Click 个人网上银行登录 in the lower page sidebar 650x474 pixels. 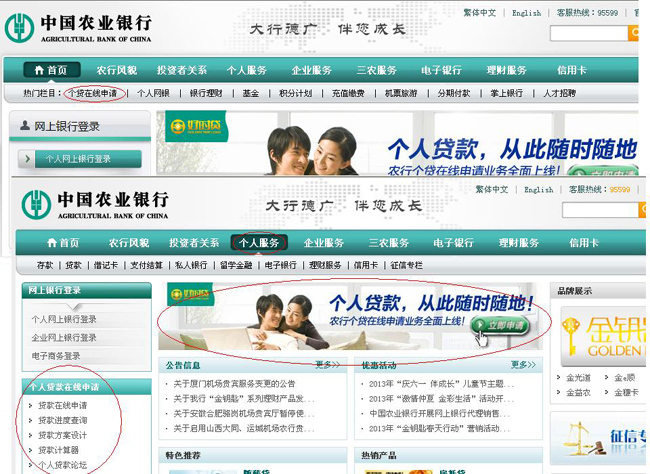(x=64, y=319)
